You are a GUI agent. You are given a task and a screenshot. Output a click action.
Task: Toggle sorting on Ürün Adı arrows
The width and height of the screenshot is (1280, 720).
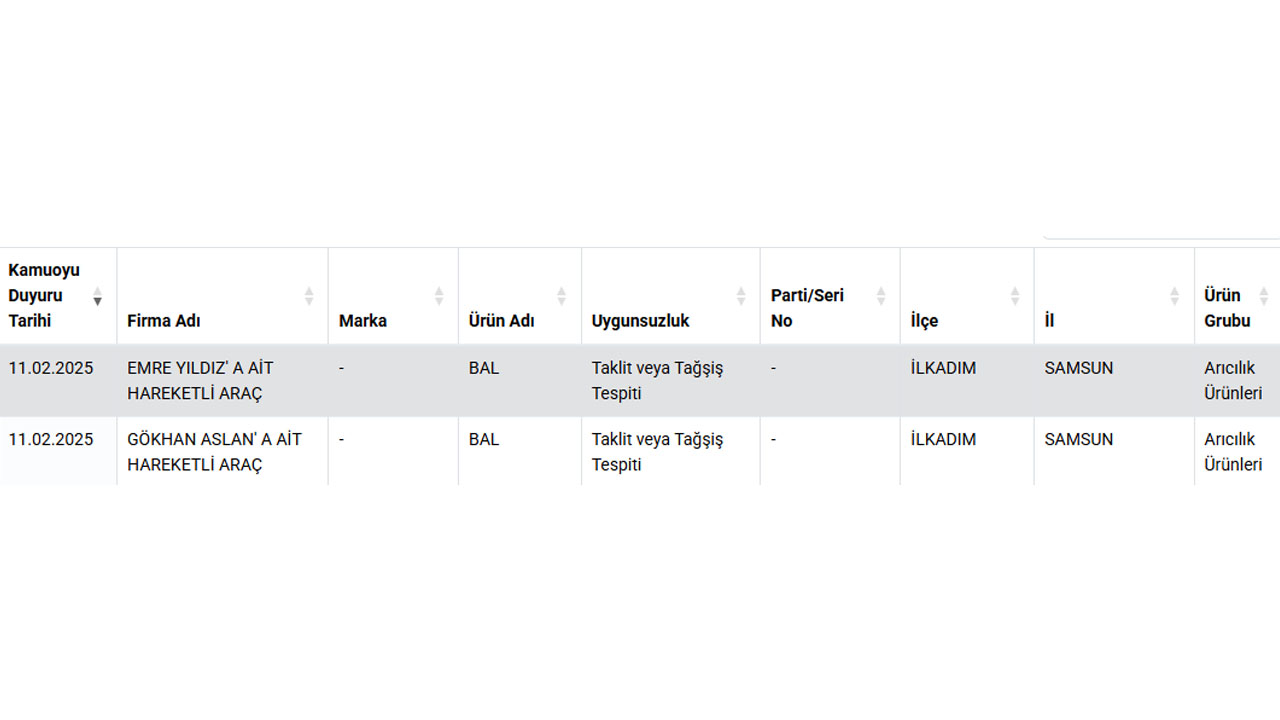pos(562,296)
